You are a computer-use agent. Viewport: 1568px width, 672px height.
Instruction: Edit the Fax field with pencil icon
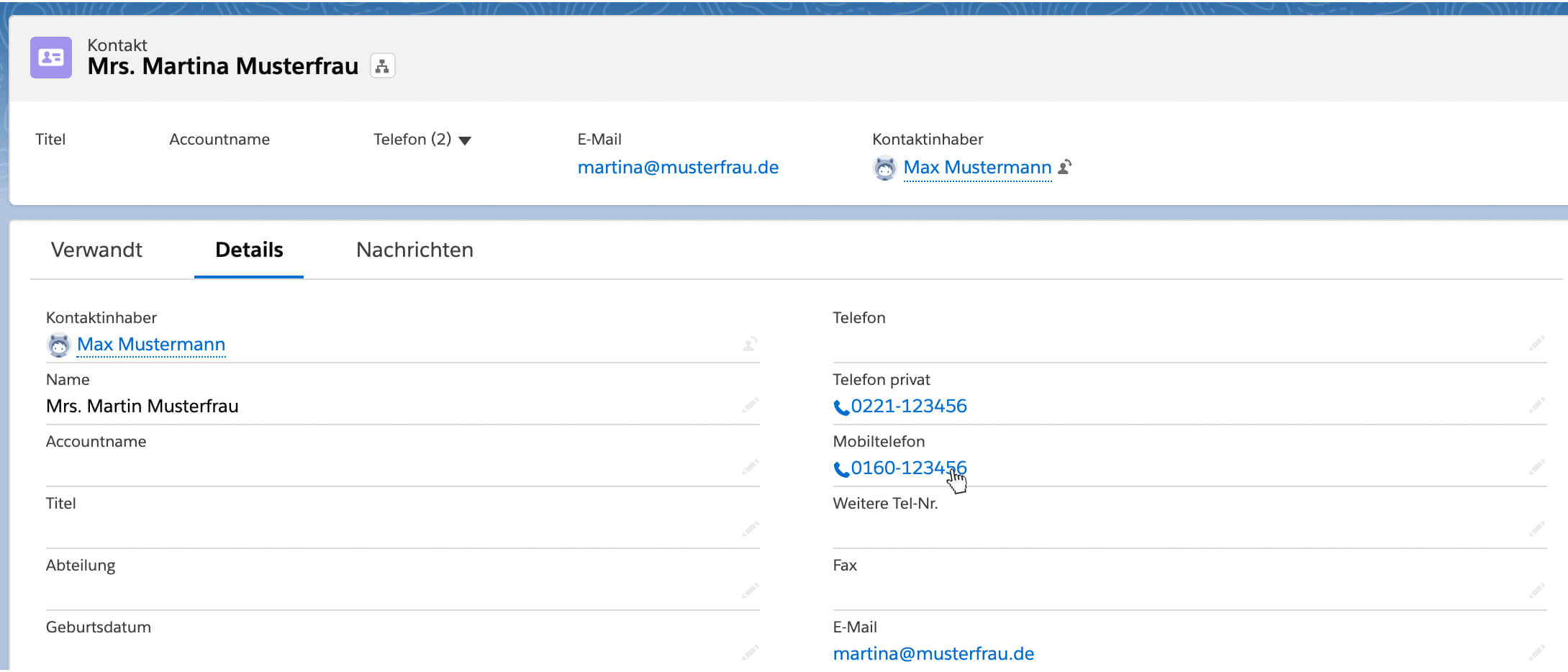tap(1536, 591)
